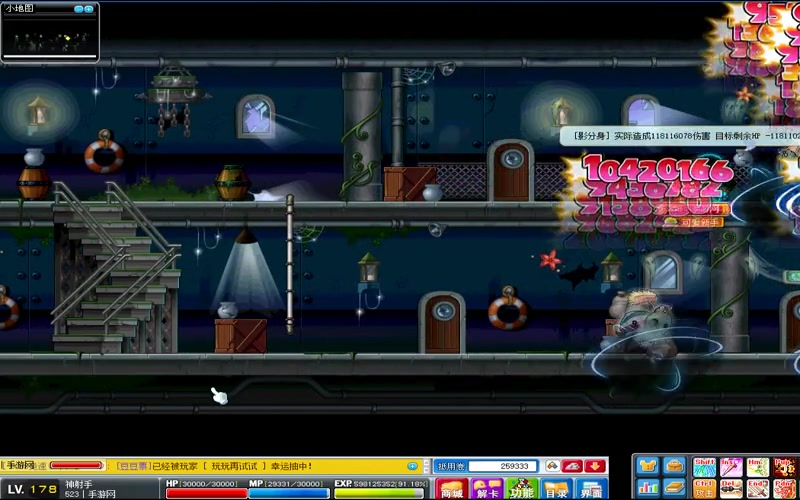Viewport: 800px width, 500px height.
Task: Click the 商城 cash shop button
Action: 452,489
